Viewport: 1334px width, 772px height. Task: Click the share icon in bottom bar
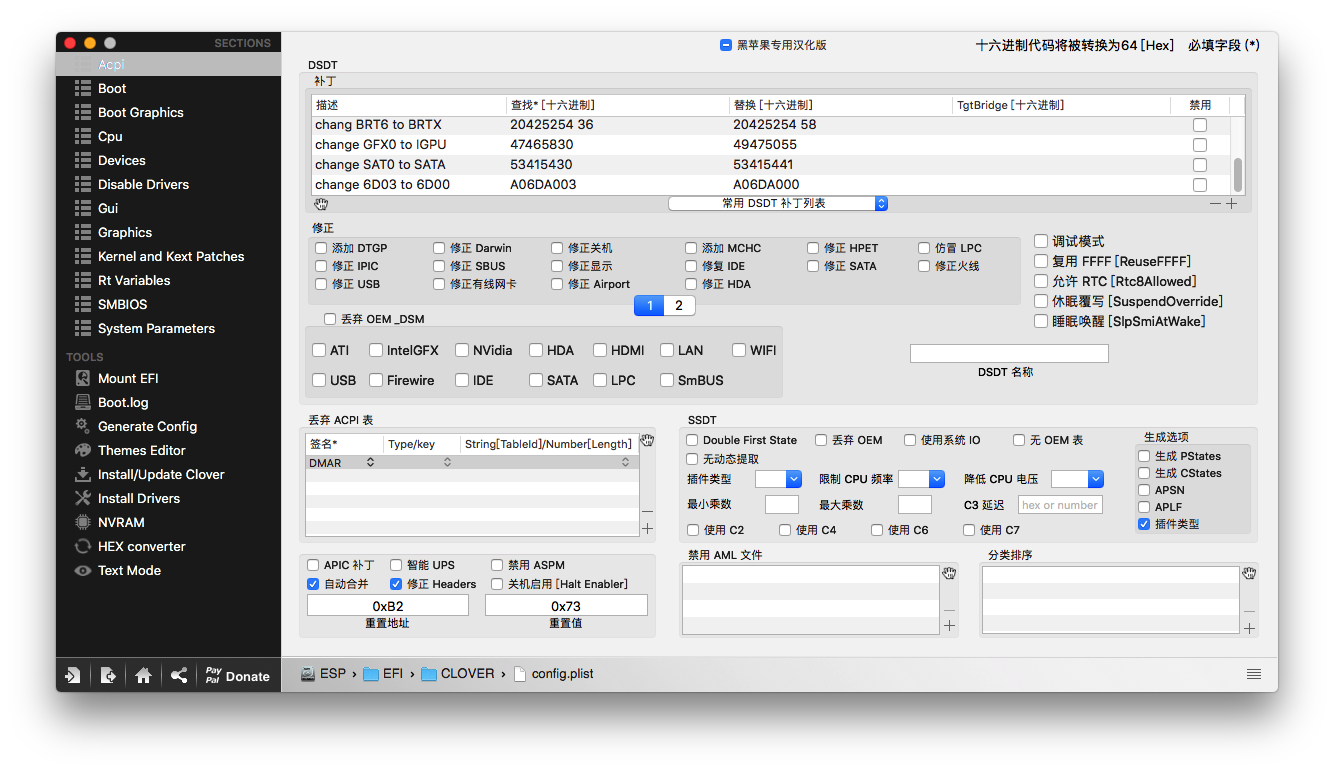pyautogui.click(x=178, y=675)
